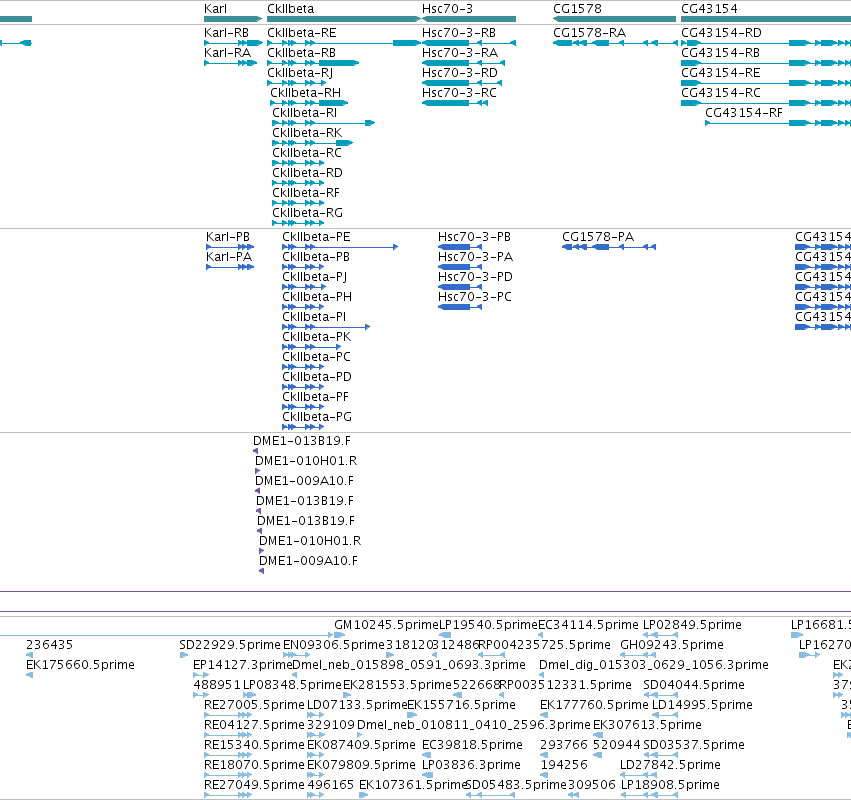Select protein label CkIIbeta-PK
This screenshot has width=851, height=800.
click(317, 337)
